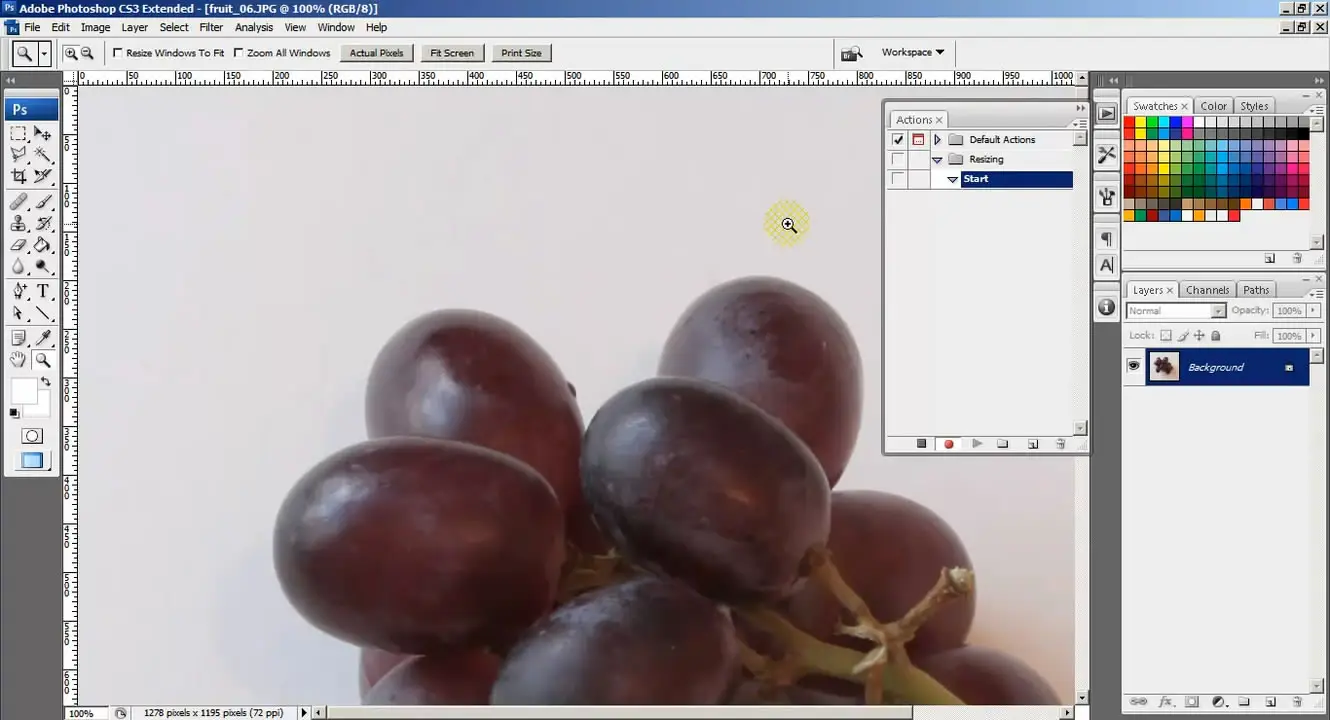Screen dimensions: 1330x720
Task: Click the record button in Actions panel
Action: coord(949,444)
